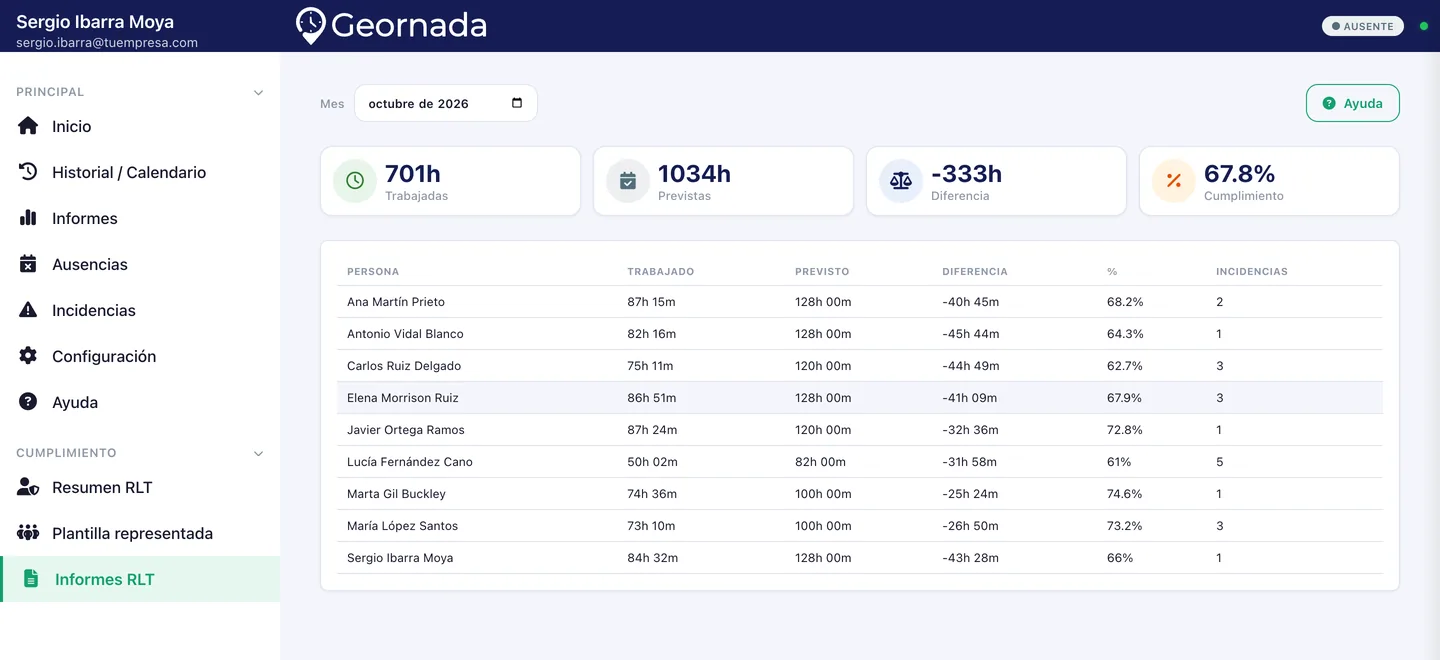The height and width of the screenshot is (660, 1440).
Task: Click the balance scale icon on Diferencia card
Action: coord(901,181)
